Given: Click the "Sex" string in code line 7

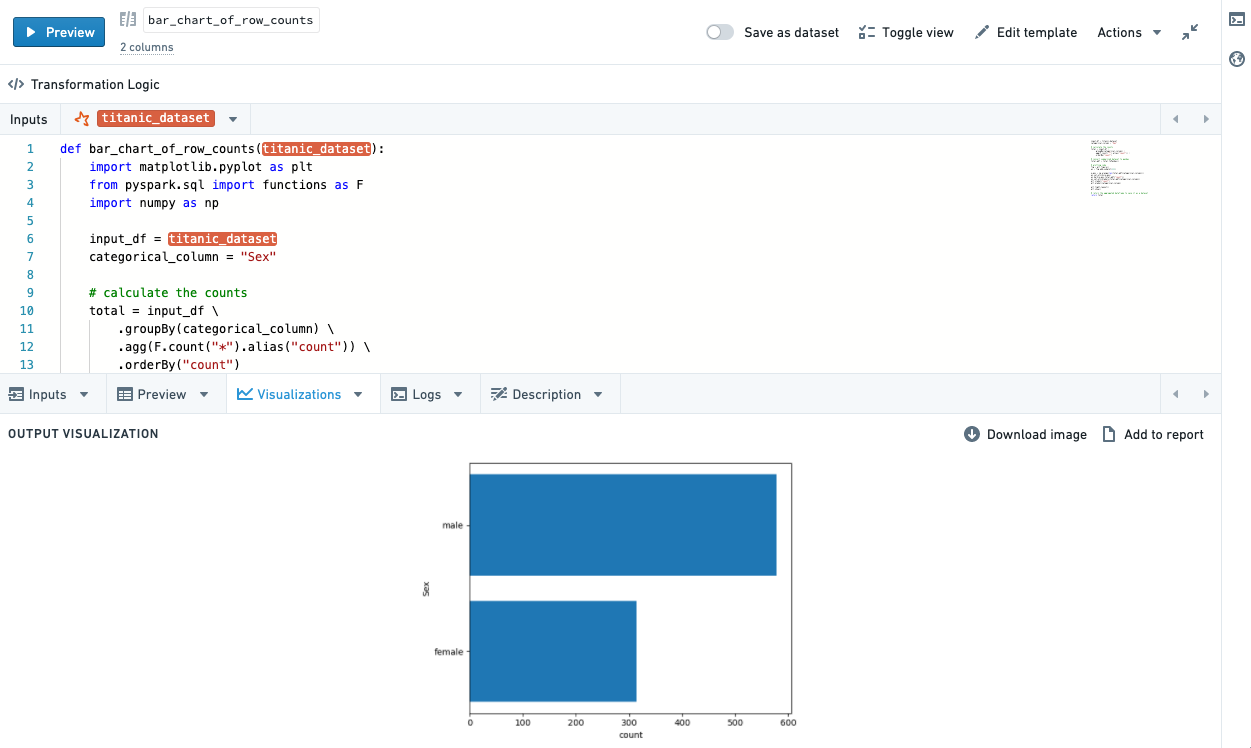Looking at the screenshot, I should tap(258, 257).
